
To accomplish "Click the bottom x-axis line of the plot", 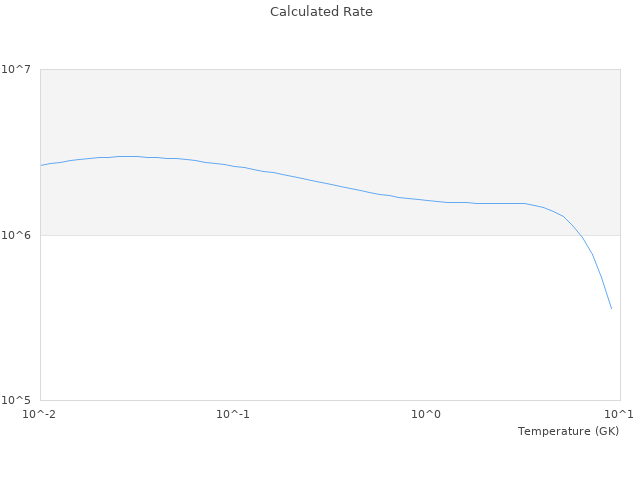I will 330,401.
